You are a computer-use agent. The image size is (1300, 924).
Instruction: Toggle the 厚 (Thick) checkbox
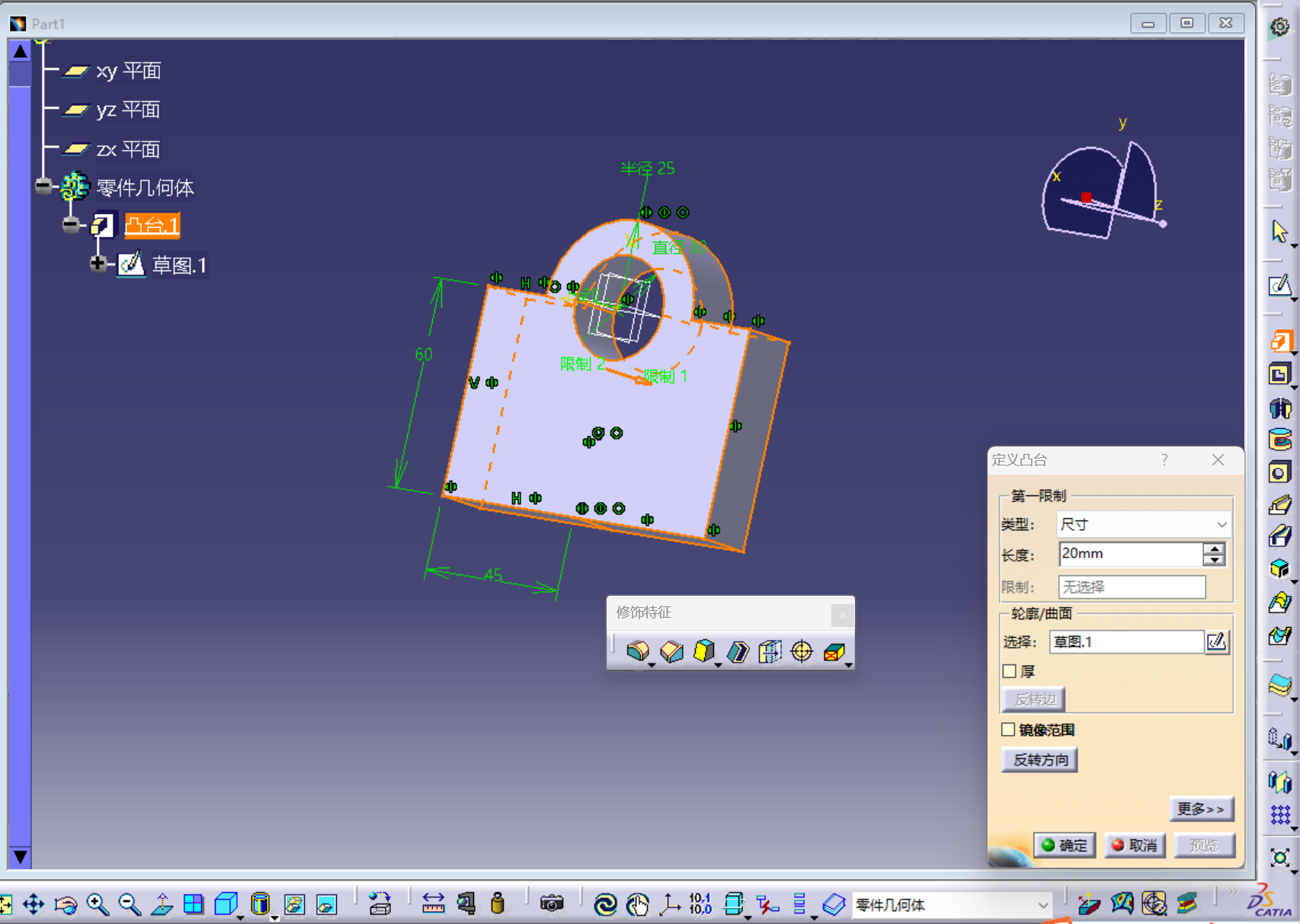pos(1010,671)
